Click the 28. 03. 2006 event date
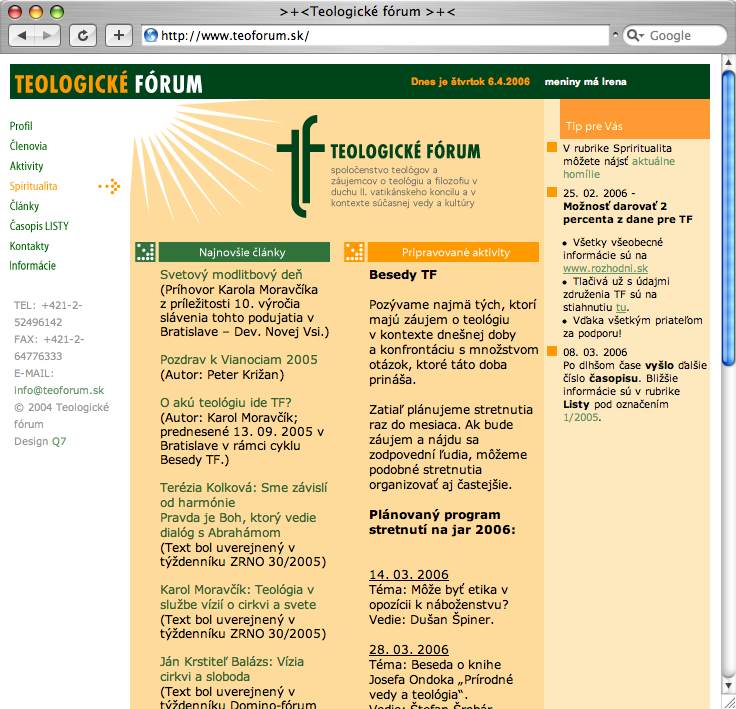 point(409,650)
